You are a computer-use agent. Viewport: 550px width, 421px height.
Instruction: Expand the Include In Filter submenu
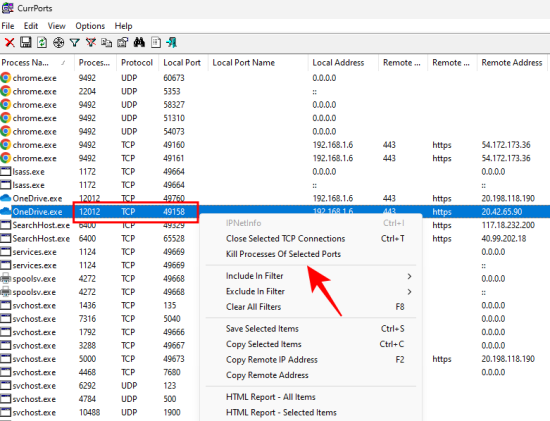point(311,276)
